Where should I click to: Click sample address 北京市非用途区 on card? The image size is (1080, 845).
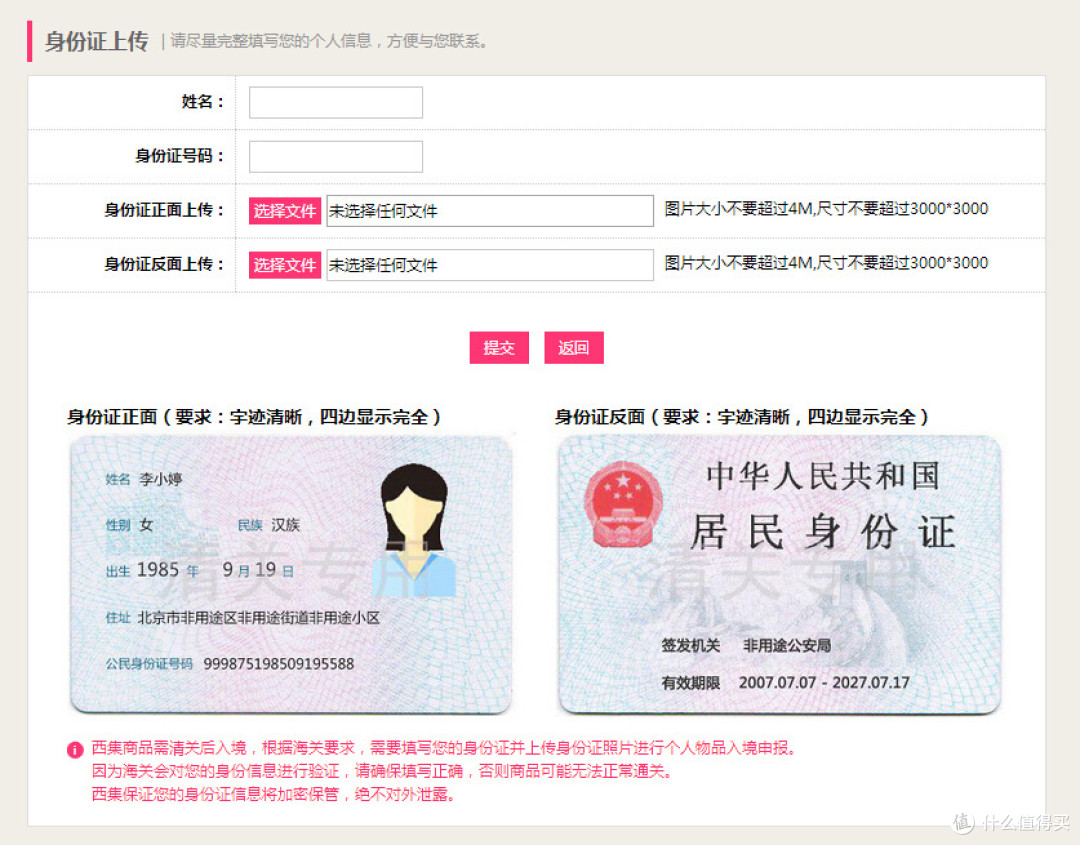259,618
